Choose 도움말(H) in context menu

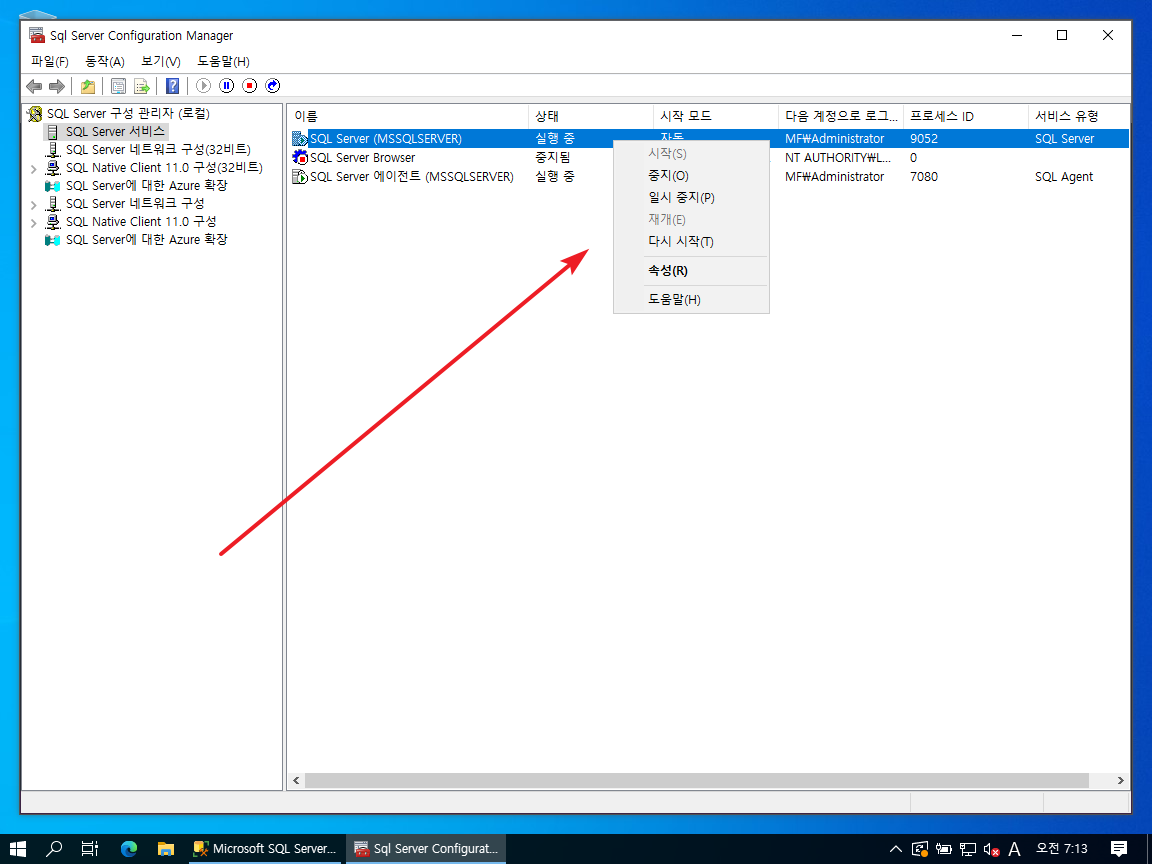[x=691, y=300]
